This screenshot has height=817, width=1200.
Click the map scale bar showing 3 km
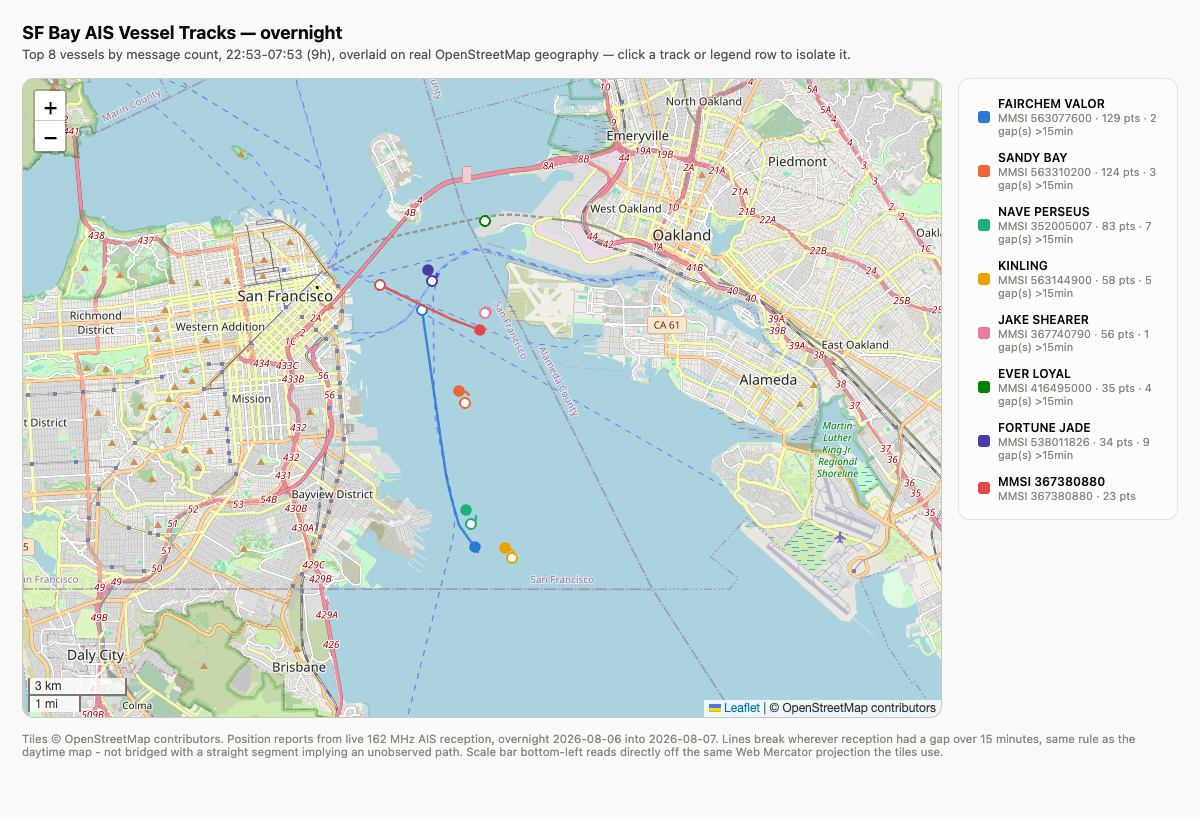(x=78, y=686)
